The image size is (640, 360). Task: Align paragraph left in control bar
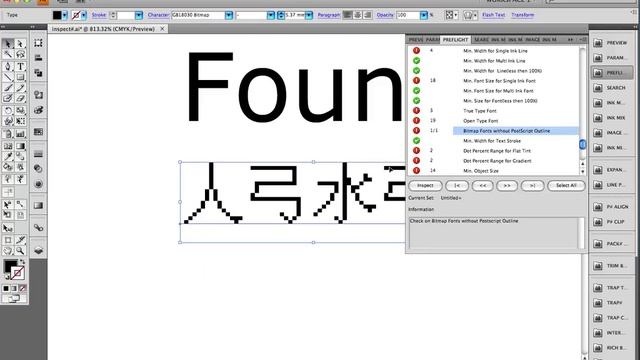[x=347, y=15]
